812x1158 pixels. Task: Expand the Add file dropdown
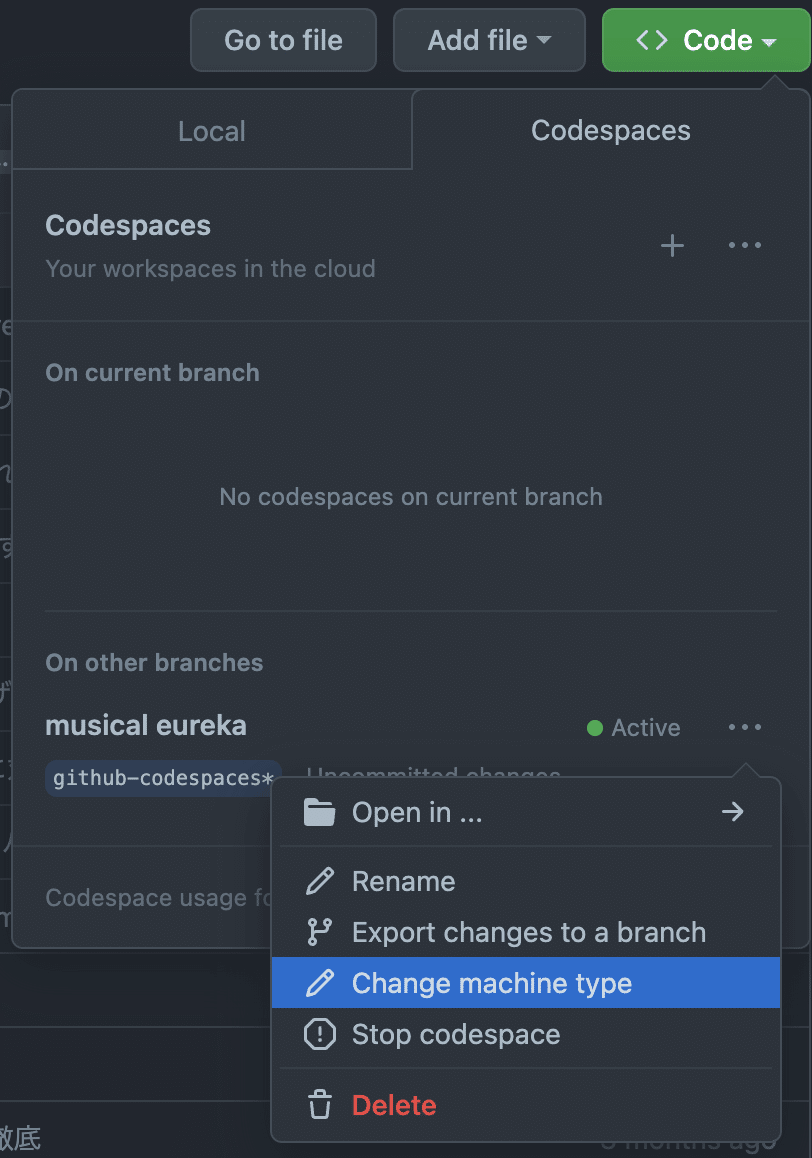(x=489, y=41)
